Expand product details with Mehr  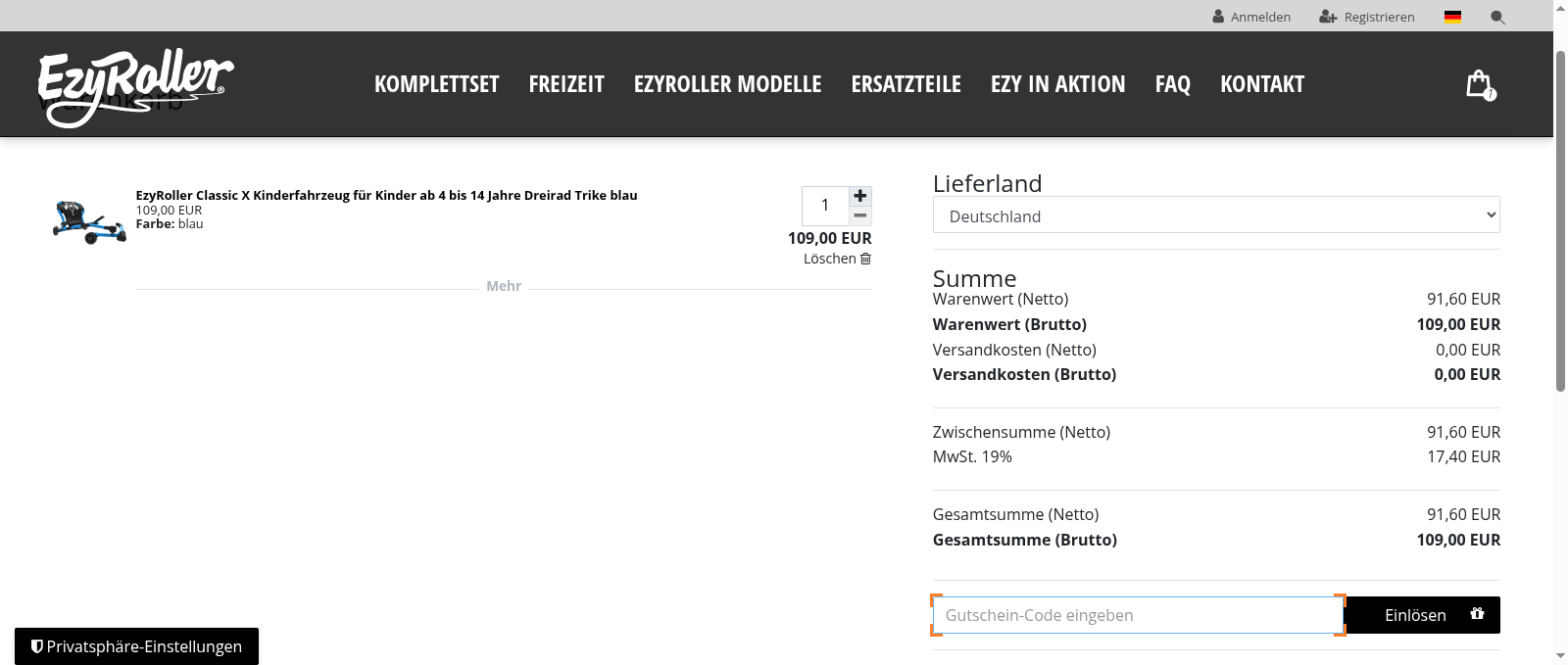coord(504,286)
